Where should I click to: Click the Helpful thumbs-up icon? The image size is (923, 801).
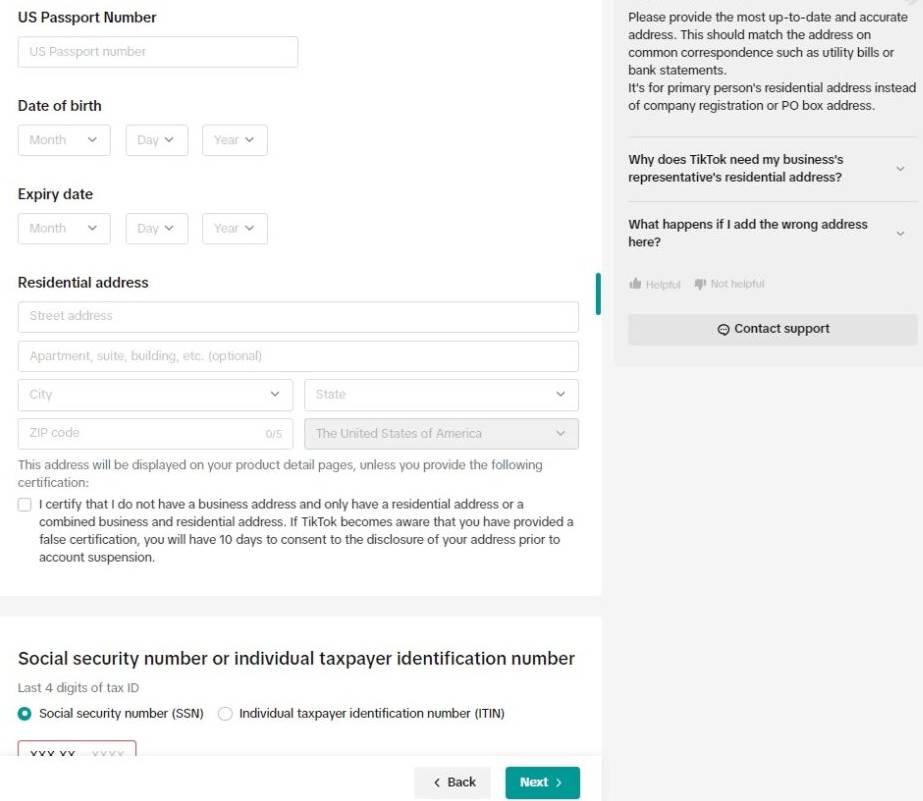tap(635, 285)
